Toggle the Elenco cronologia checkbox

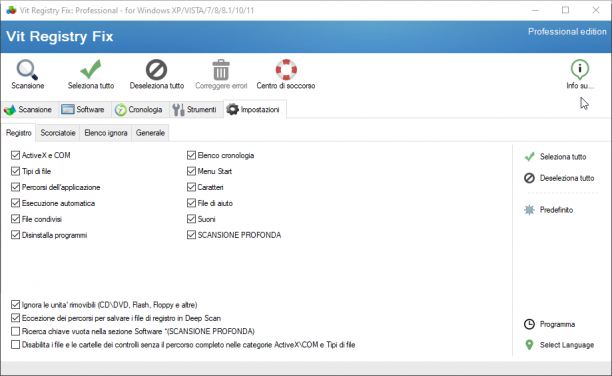(x=191, y=155)
